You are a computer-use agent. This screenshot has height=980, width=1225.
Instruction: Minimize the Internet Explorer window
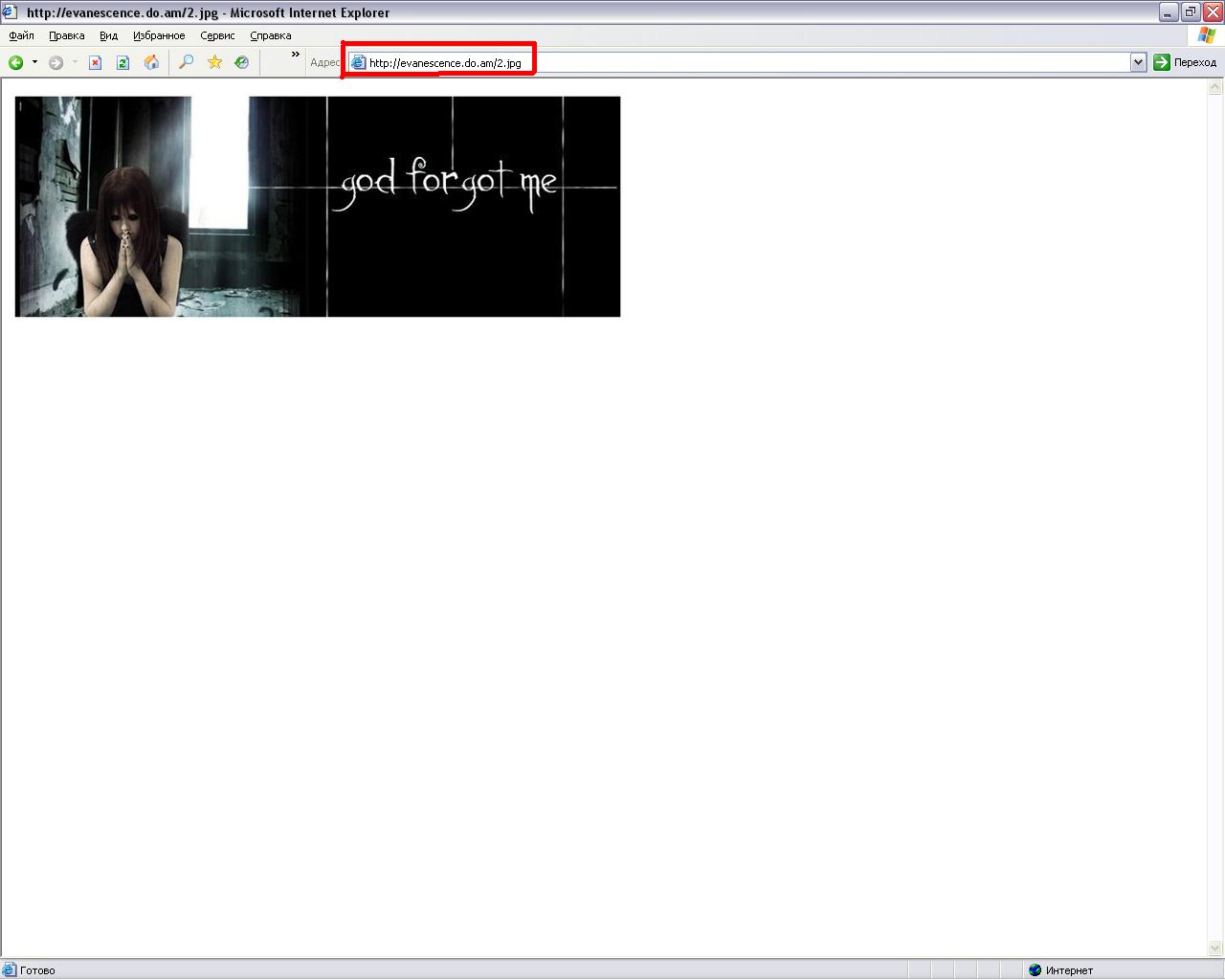[x=1169, y=12]
